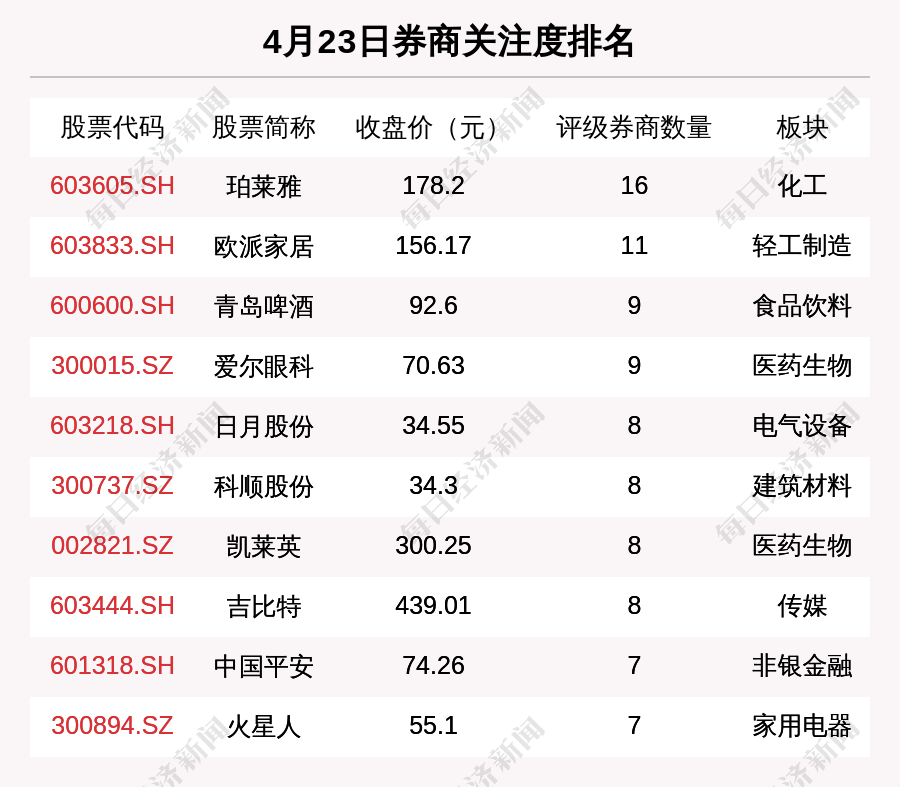Click closing price 74.26
900x787 pixels.
point(433,666)
